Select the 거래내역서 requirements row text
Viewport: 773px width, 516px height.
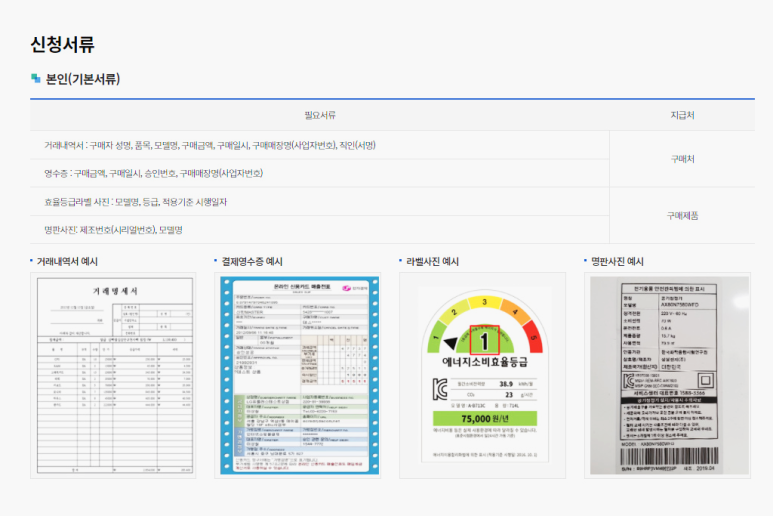tap(210, 145)
